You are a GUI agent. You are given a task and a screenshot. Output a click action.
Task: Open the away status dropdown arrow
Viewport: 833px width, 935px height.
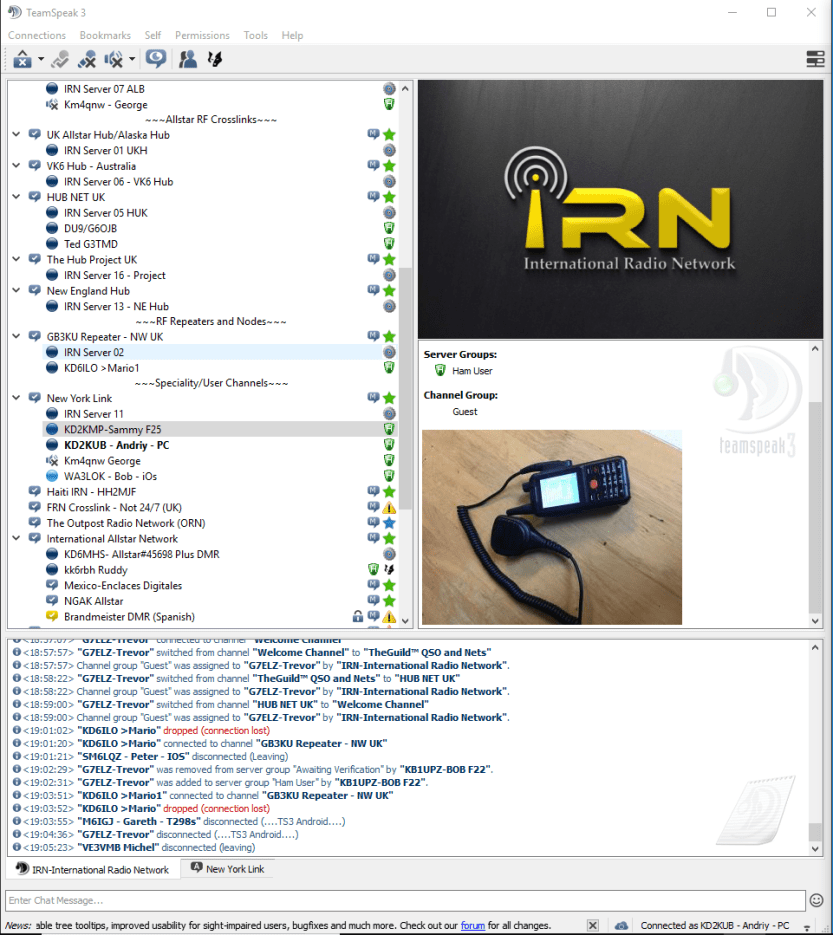click(x=41, y=59)
